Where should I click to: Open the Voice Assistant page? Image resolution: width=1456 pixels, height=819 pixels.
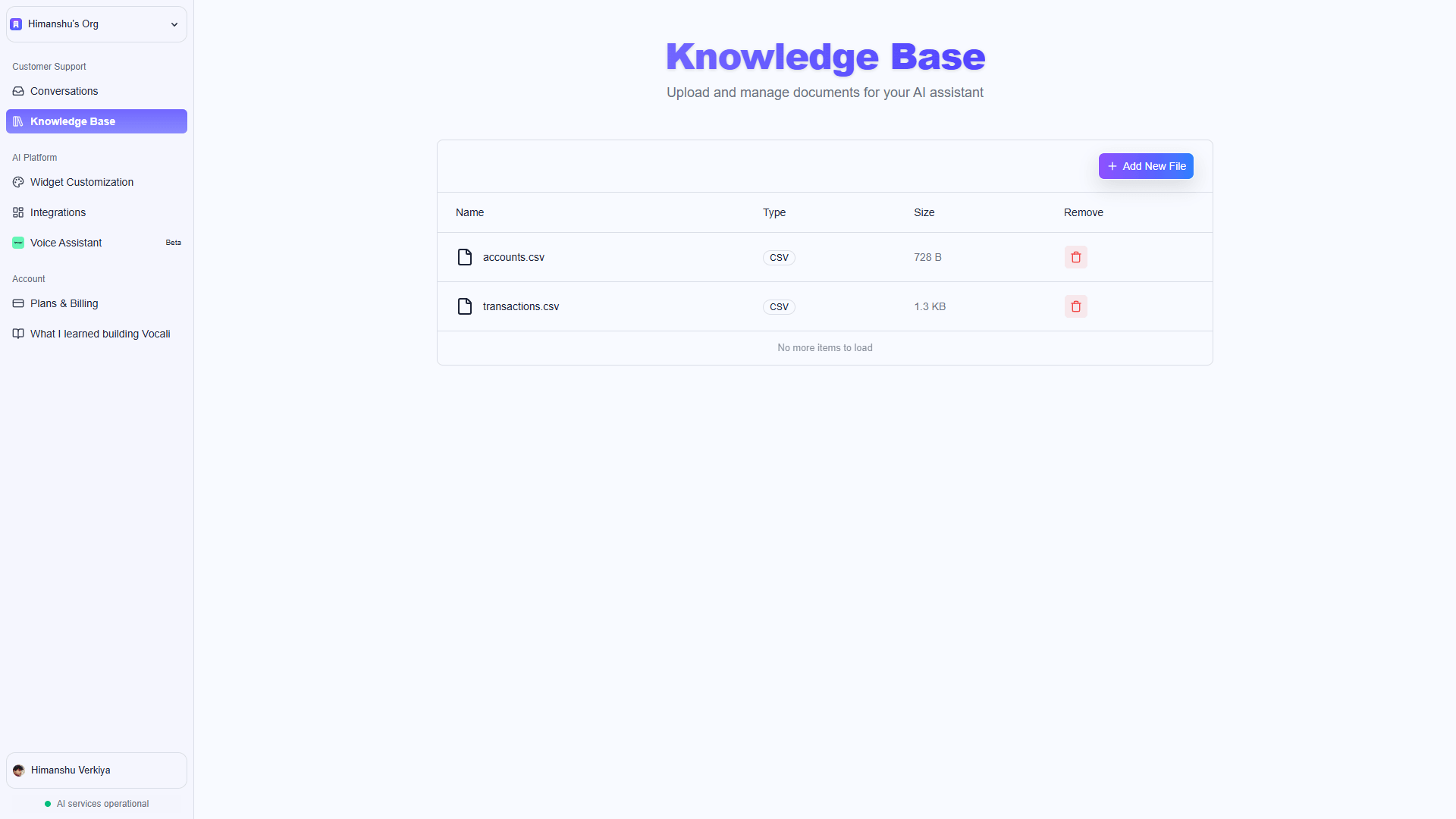[96, 243]
